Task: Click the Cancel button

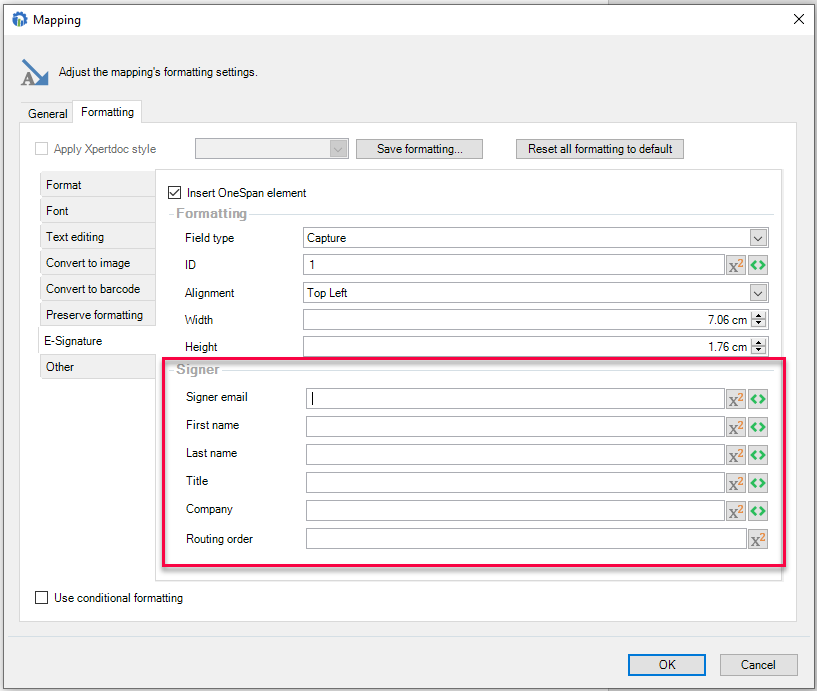Action: [759, 665]
